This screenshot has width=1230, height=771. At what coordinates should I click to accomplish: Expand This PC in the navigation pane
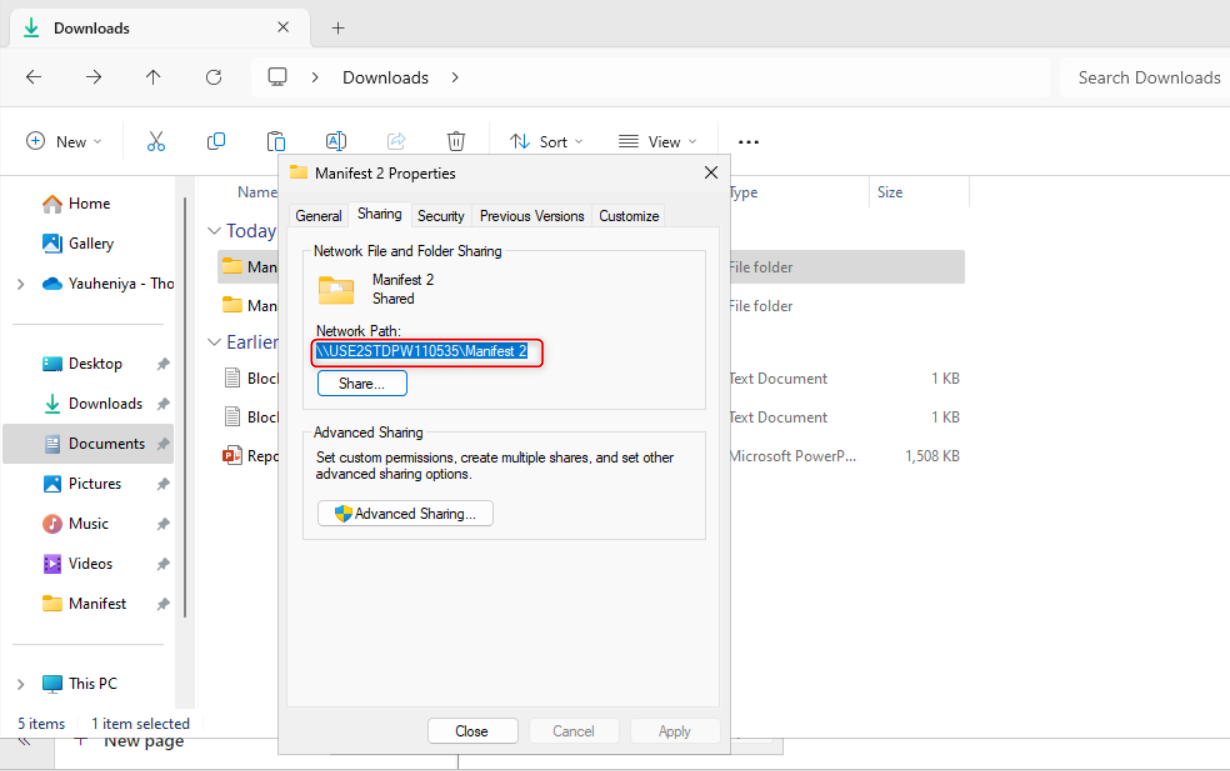[x=23, y=683]
